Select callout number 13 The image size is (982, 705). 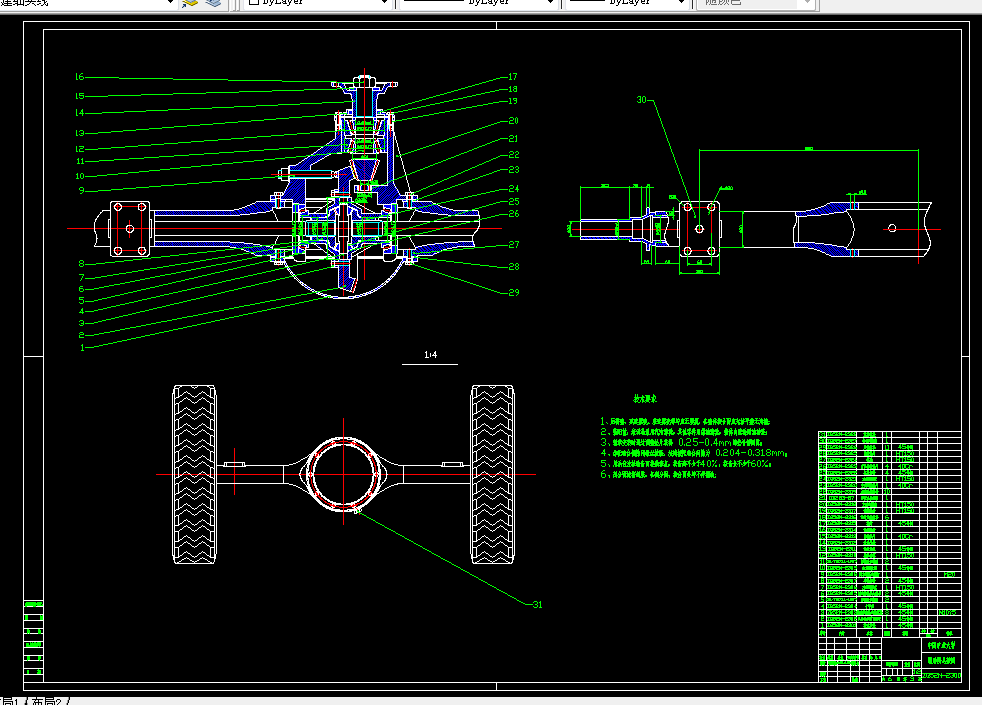tap(80, 133)
